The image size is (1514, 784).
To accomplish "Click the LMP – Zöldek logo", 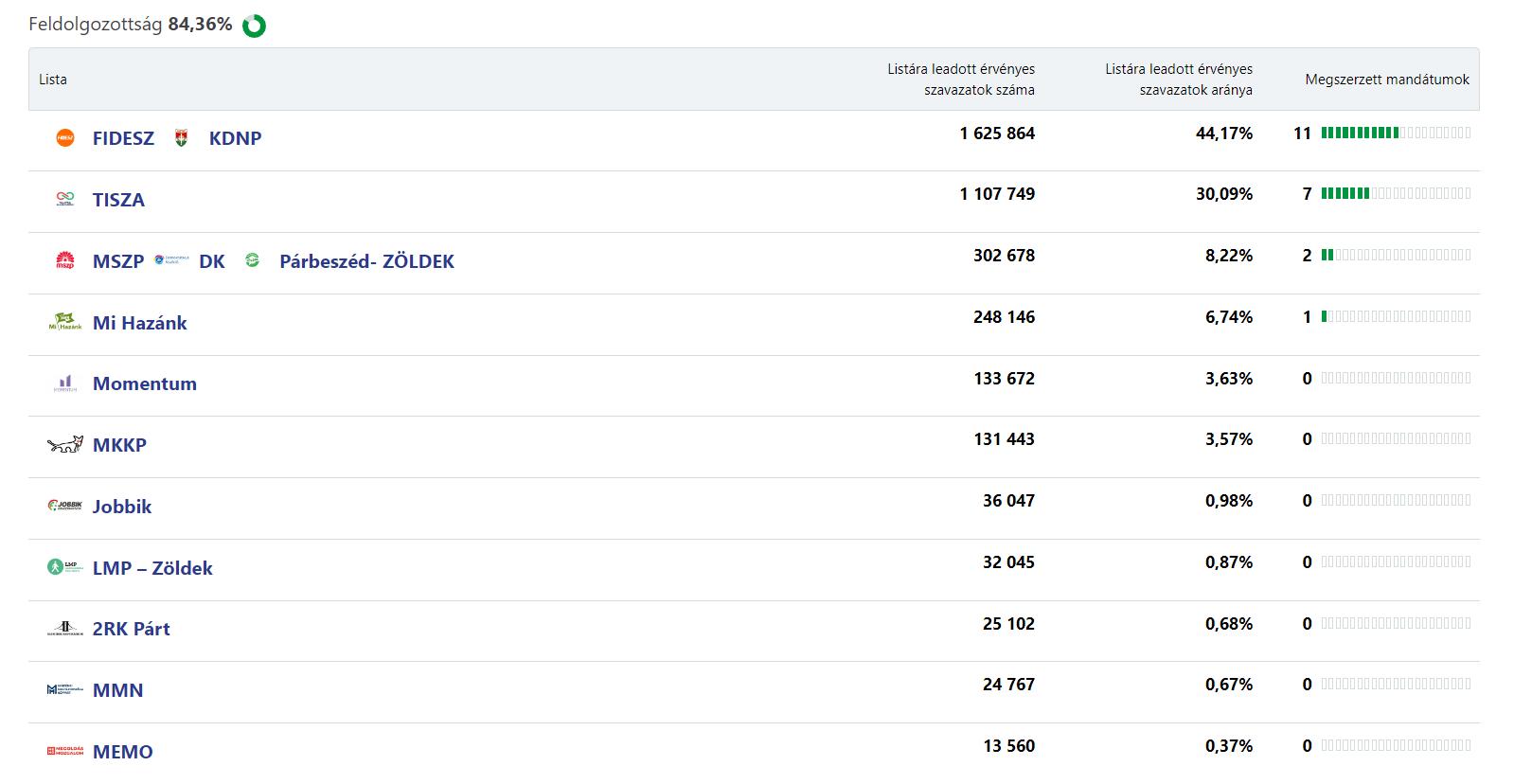I will click(x=65, y=567).
